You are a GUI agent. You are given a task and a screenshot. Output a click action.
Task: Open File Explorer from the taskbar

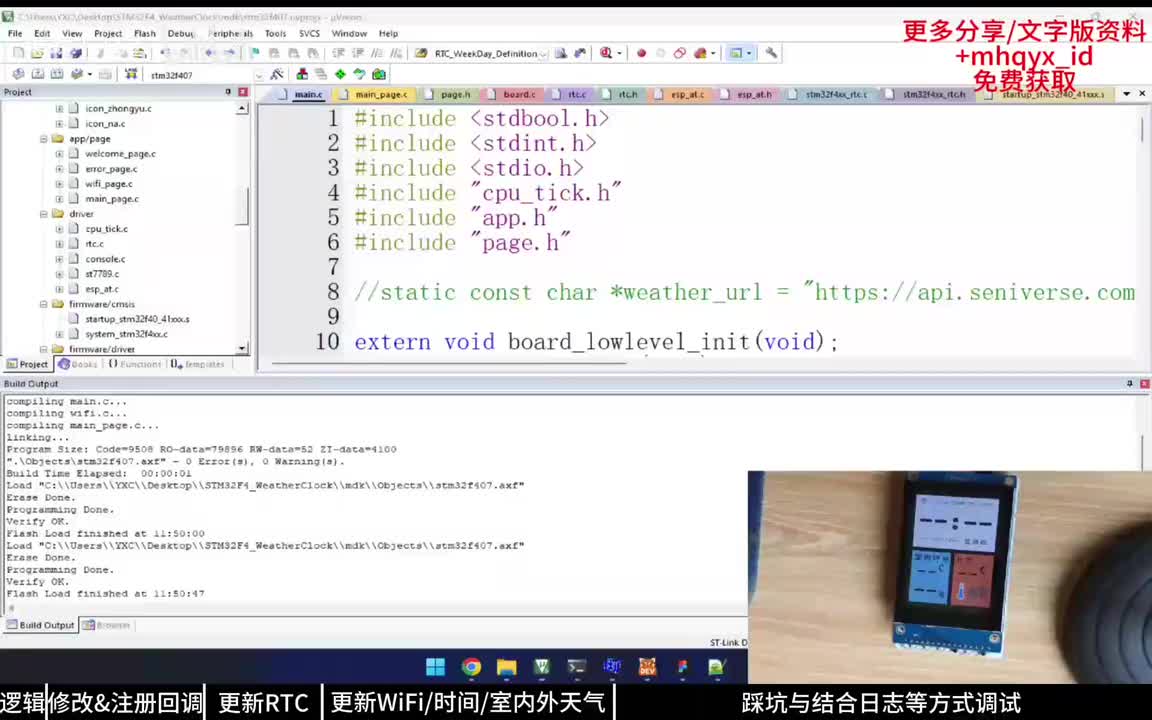(x=506, y=666)
